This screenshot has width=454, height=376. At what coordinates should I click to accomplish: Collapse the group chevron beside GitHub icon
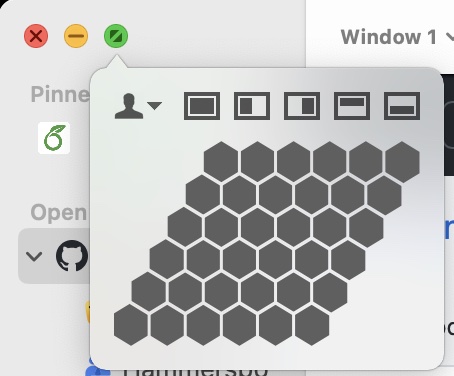[34, 256]
